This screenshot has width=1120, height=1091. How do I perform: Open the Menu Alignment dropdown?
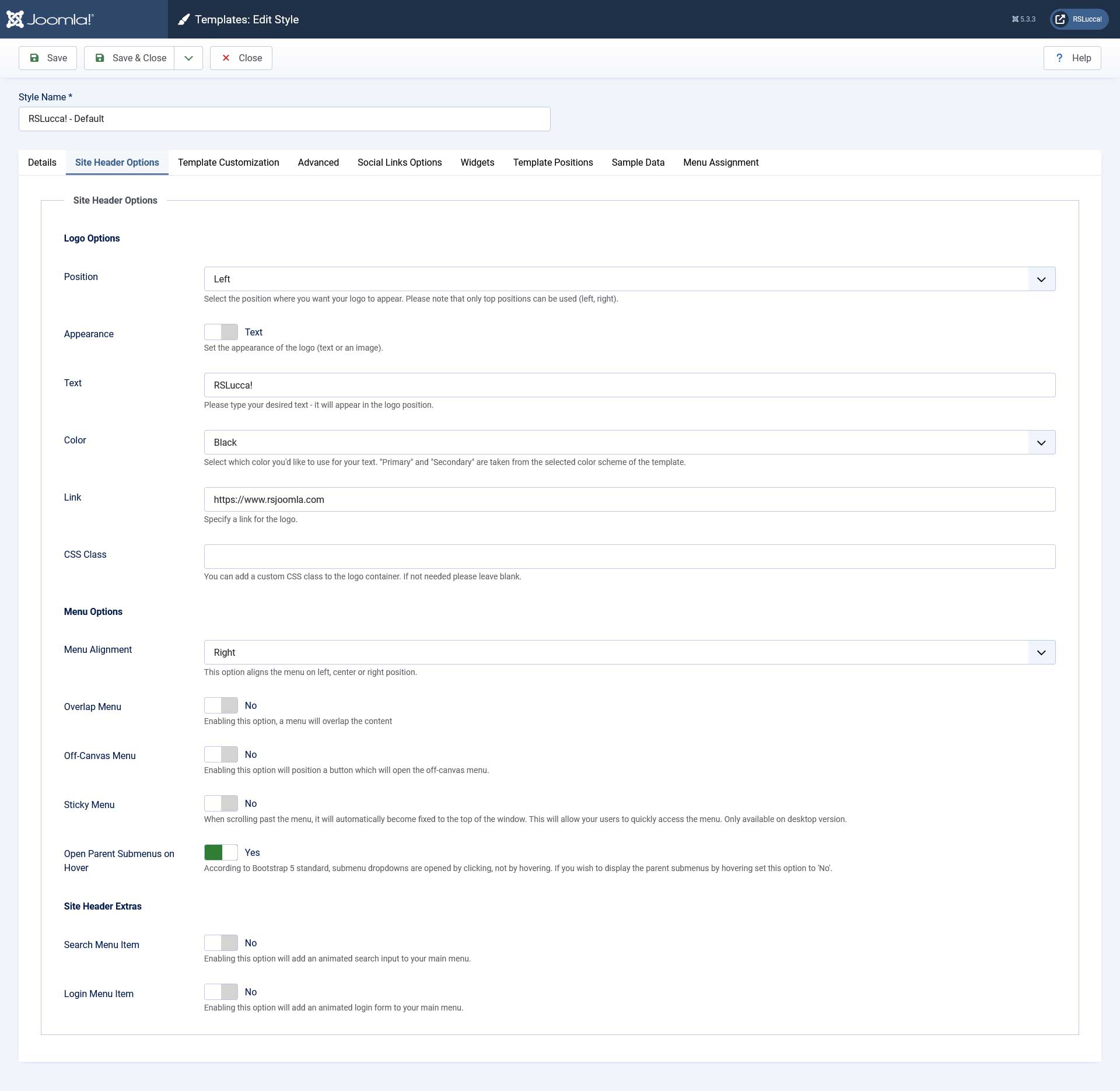click(629, 652)
